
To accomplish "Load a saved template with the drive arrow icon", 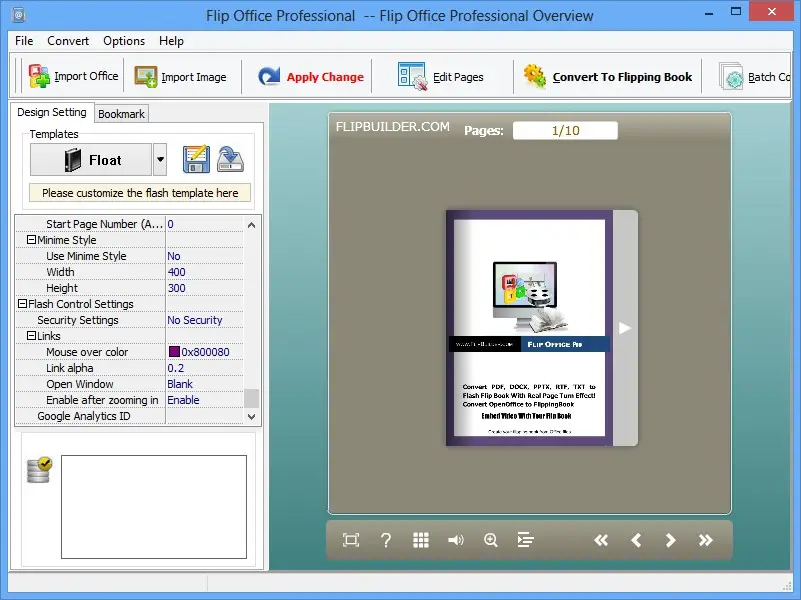I will [230, 159].
